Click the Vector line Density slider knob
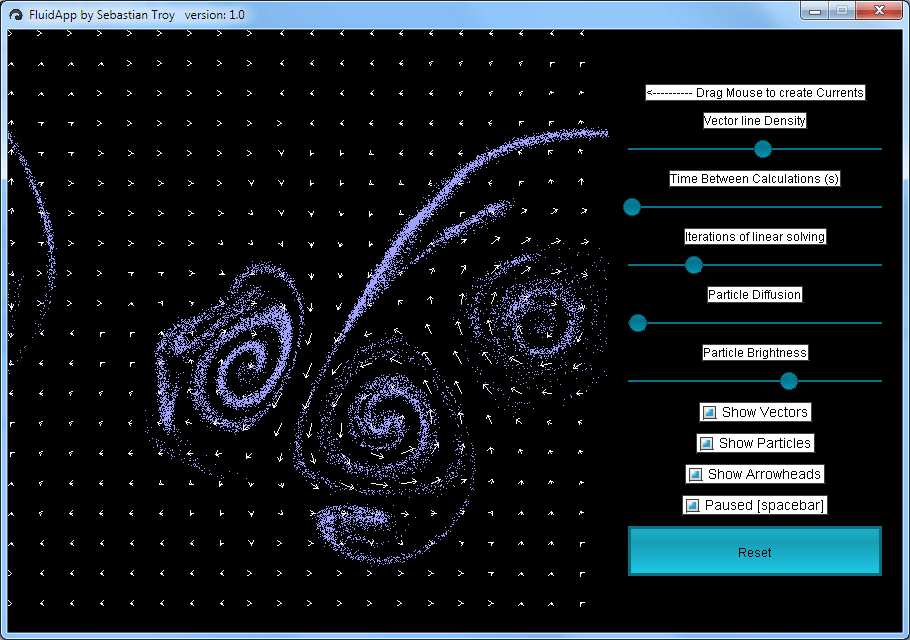Image resolution: width=910 pixels, height=640 pixels. click(x=763, y=149)
